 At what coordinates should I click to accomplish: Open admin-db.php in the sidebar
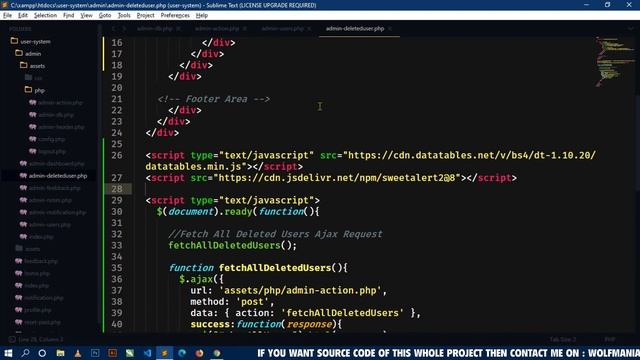pos(56,115)
